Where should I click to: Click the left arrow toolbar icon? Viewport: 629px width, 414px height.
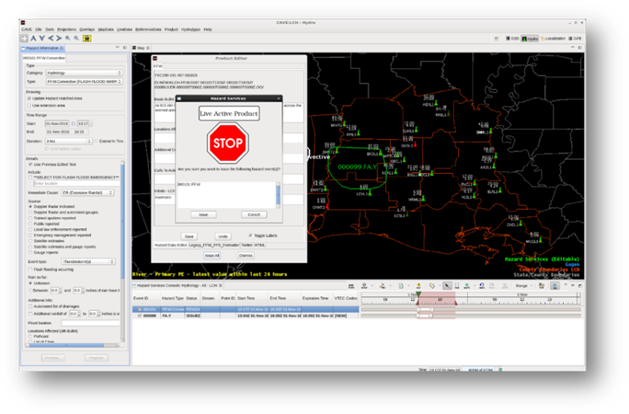tap(51, 38)
